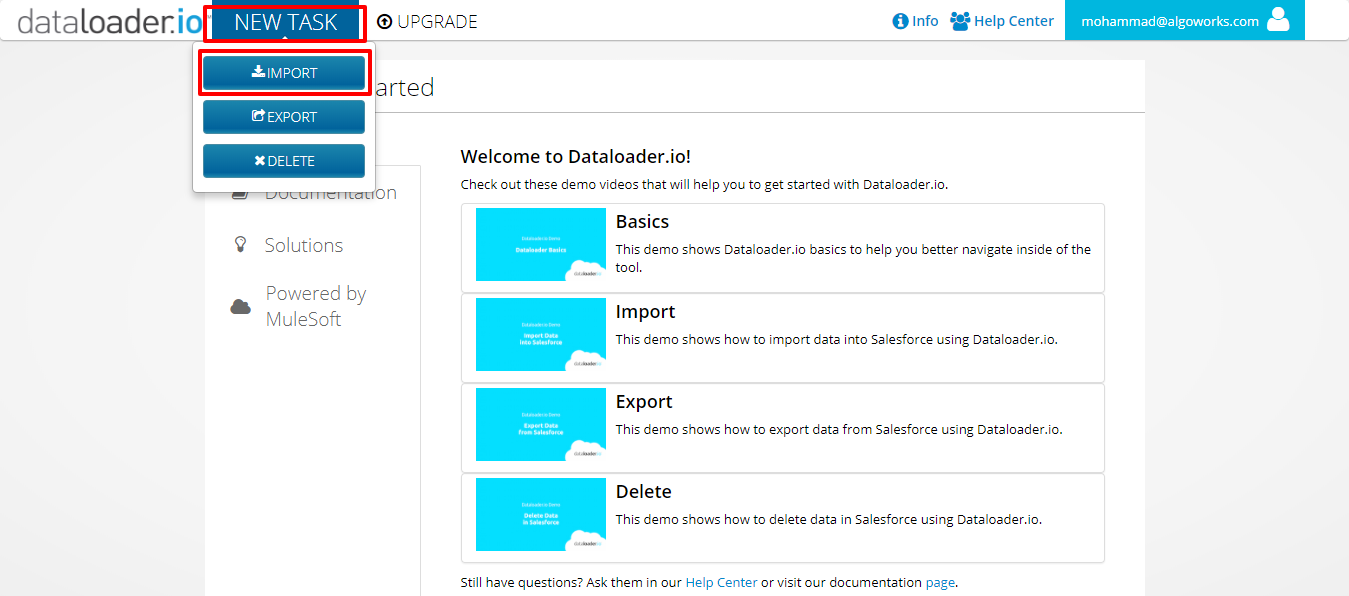Open the Export demo video thumbnail
Screen dimensions: 1349x596
click(540, 425)
